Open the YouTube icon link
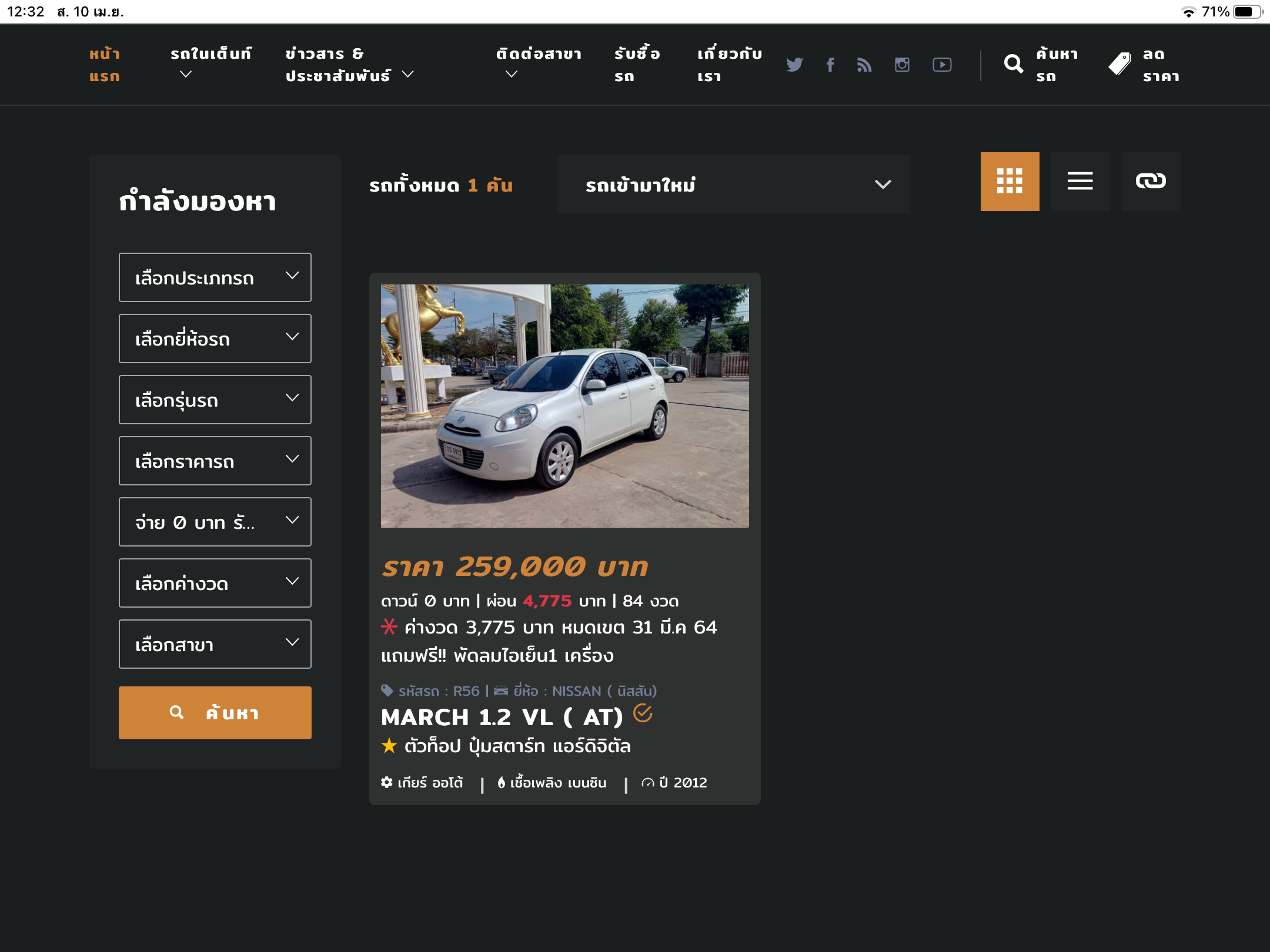1270x952 pixels. (x=942, y=65)
